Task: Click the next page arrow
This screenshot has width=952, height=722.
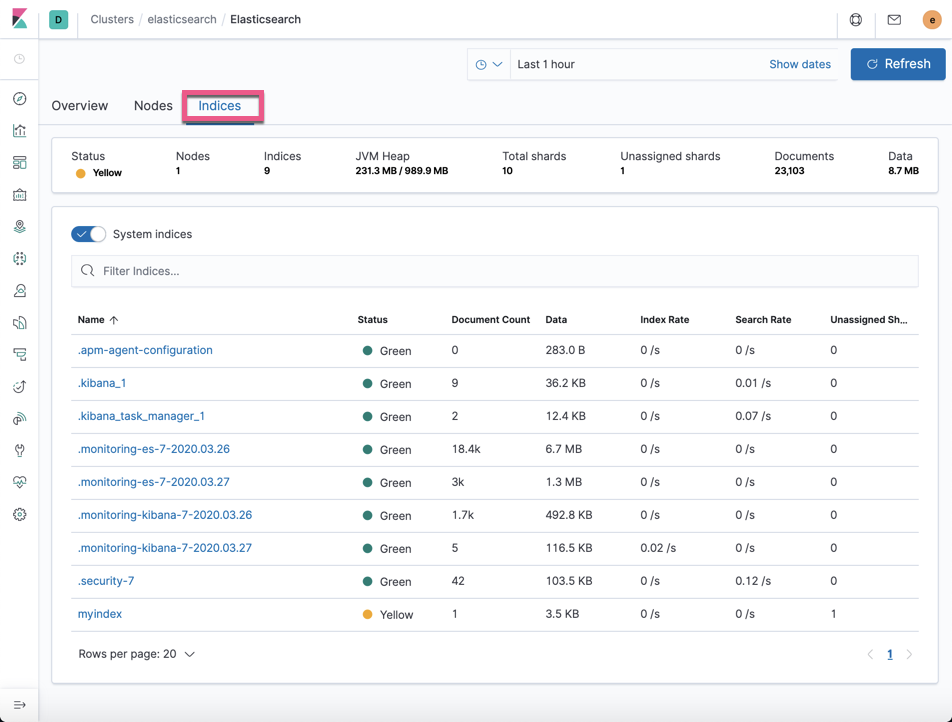Action: point(909,654)
